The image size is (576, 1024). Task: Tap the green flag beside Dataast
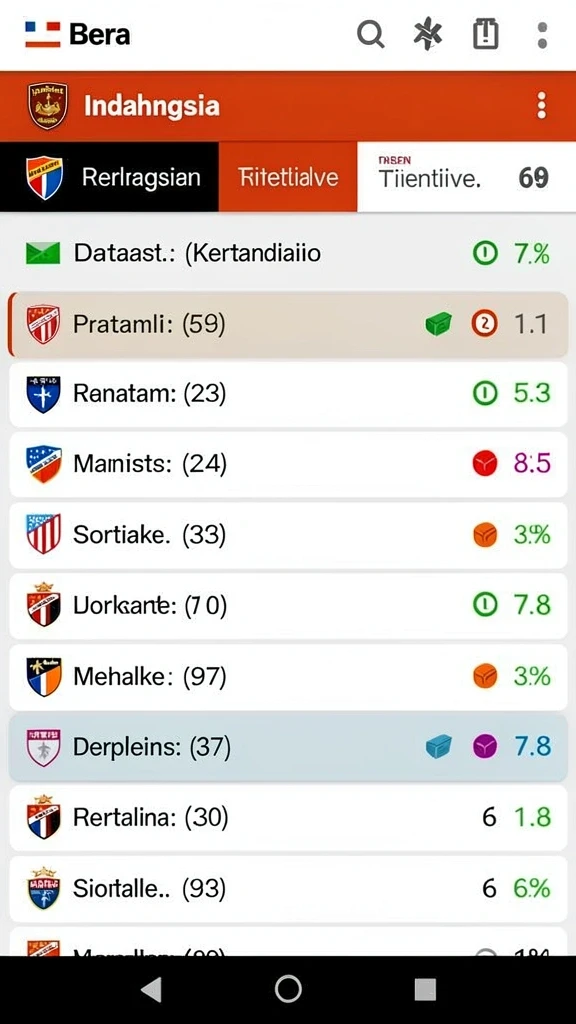[43, 253]
